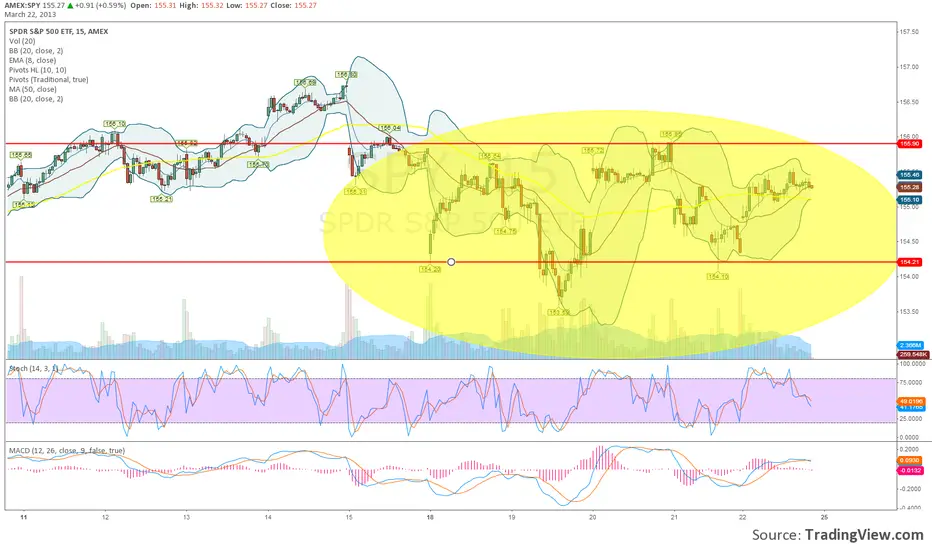The height and width of the screenshot is (550, 932).
Task: Click the 157.50 price axis tick
Action: 909,32
